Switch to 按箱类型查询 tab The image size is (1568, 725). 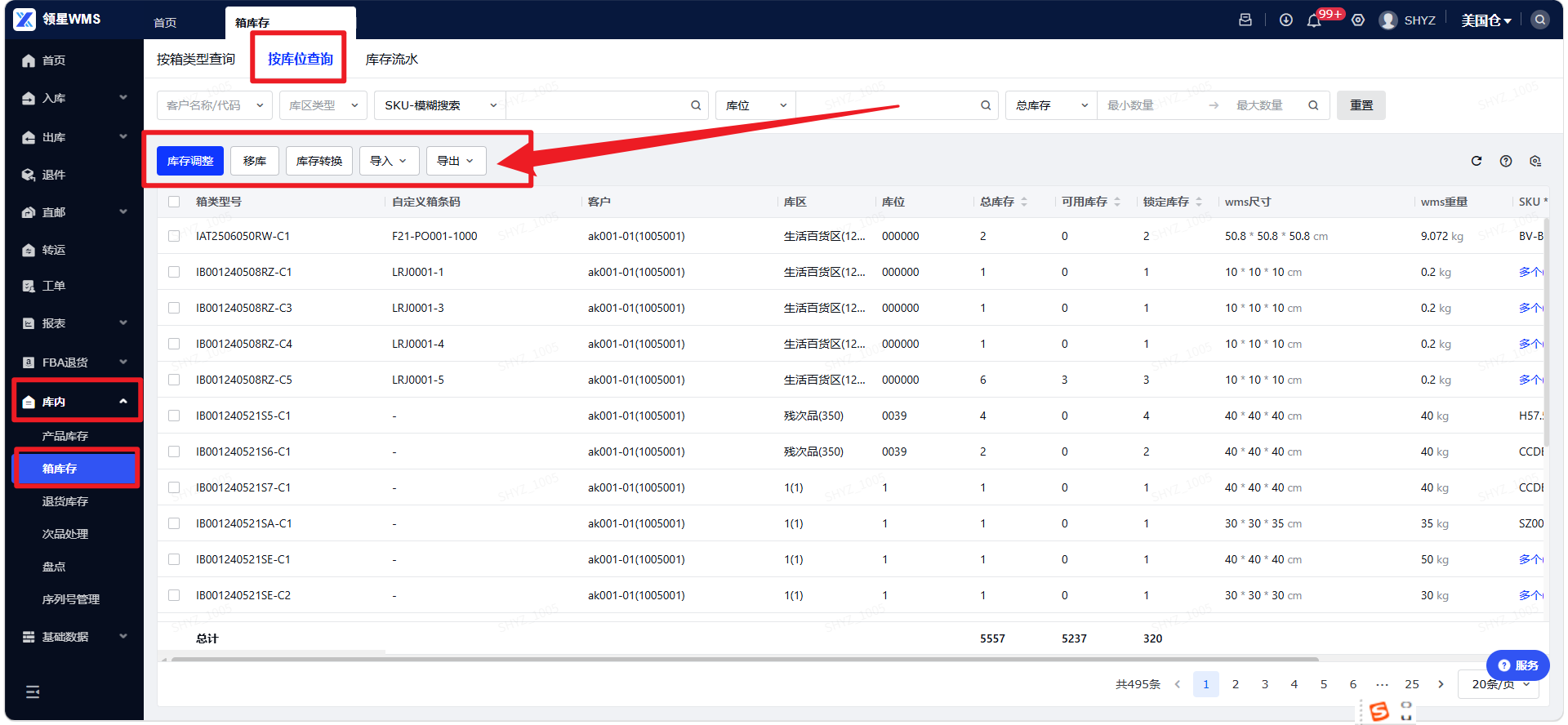click(x=196, y=59)
